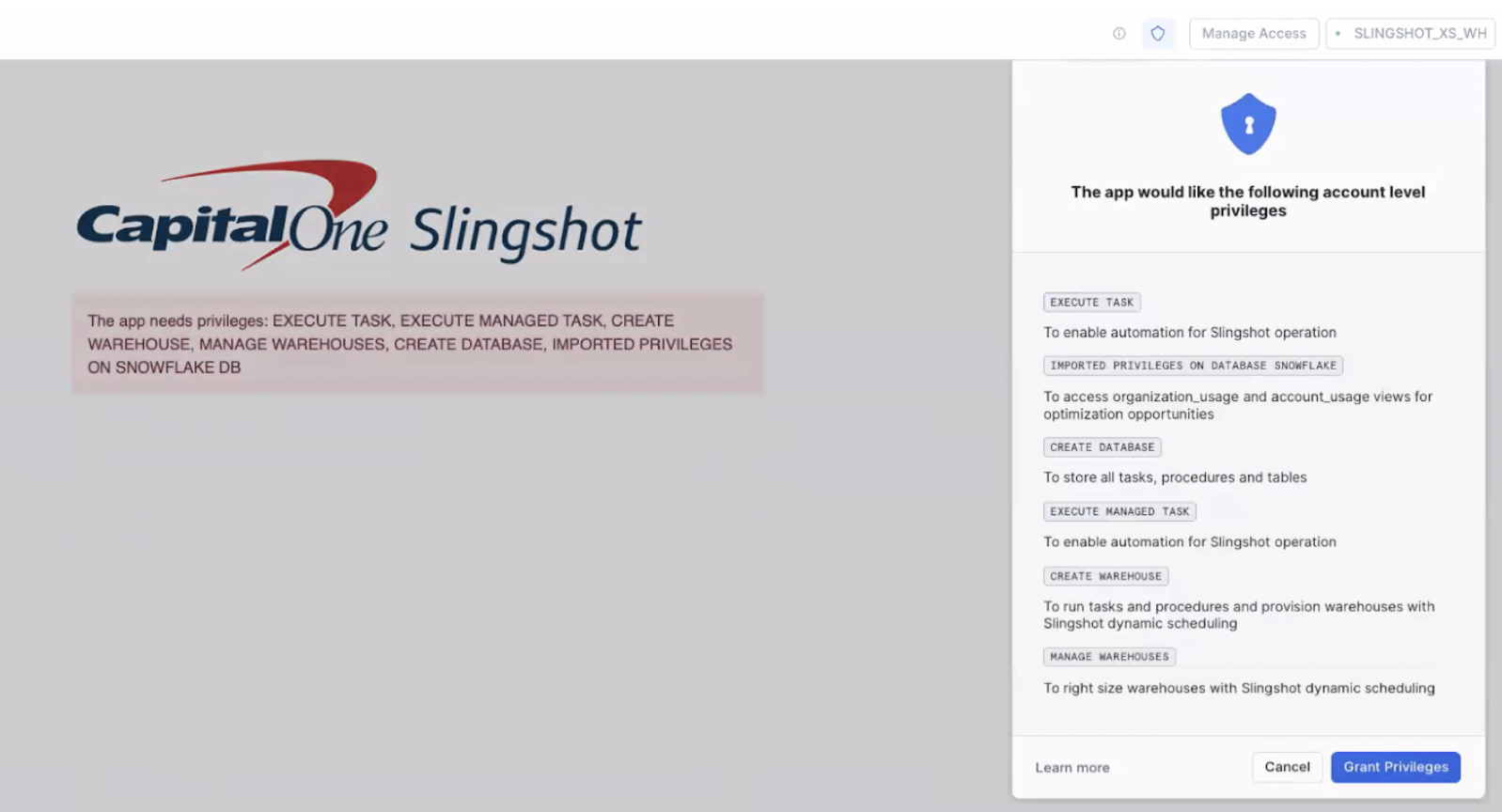
Task: Click 'To run tasks and procedures' description
Action: pyautogui.click(x=1239, y=615)
